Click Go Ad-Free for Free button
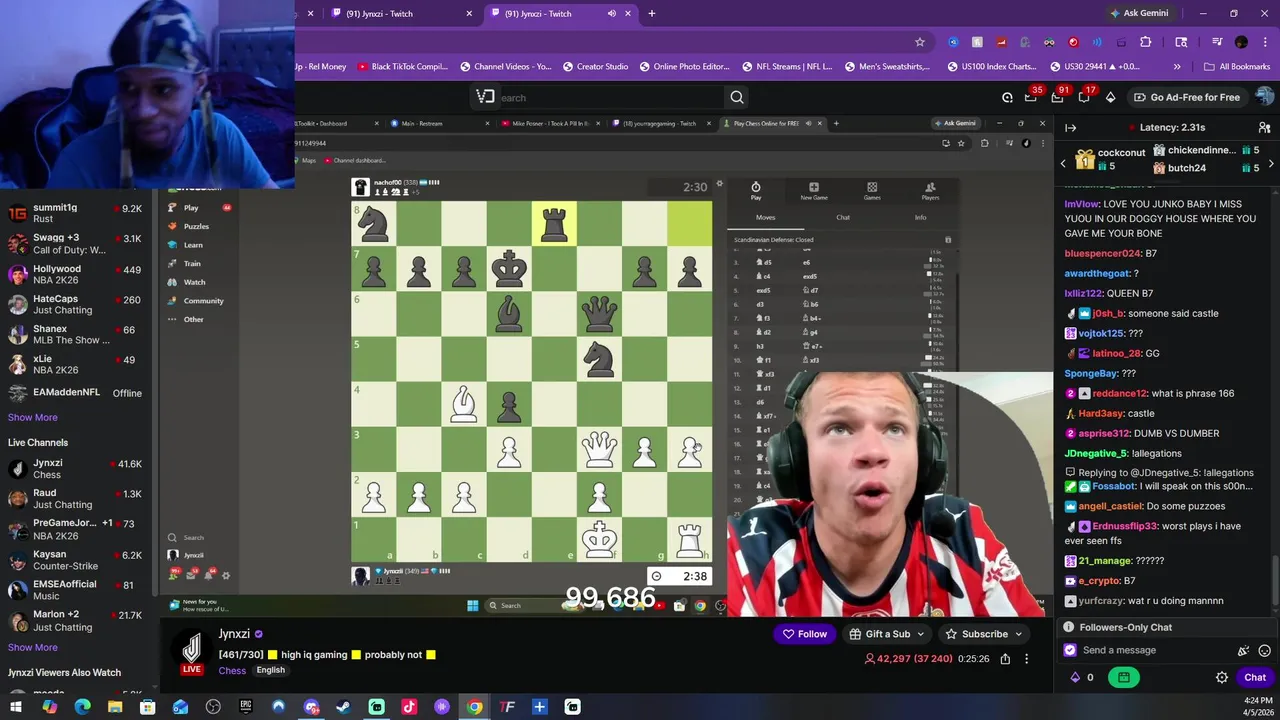 point(1186,97)
